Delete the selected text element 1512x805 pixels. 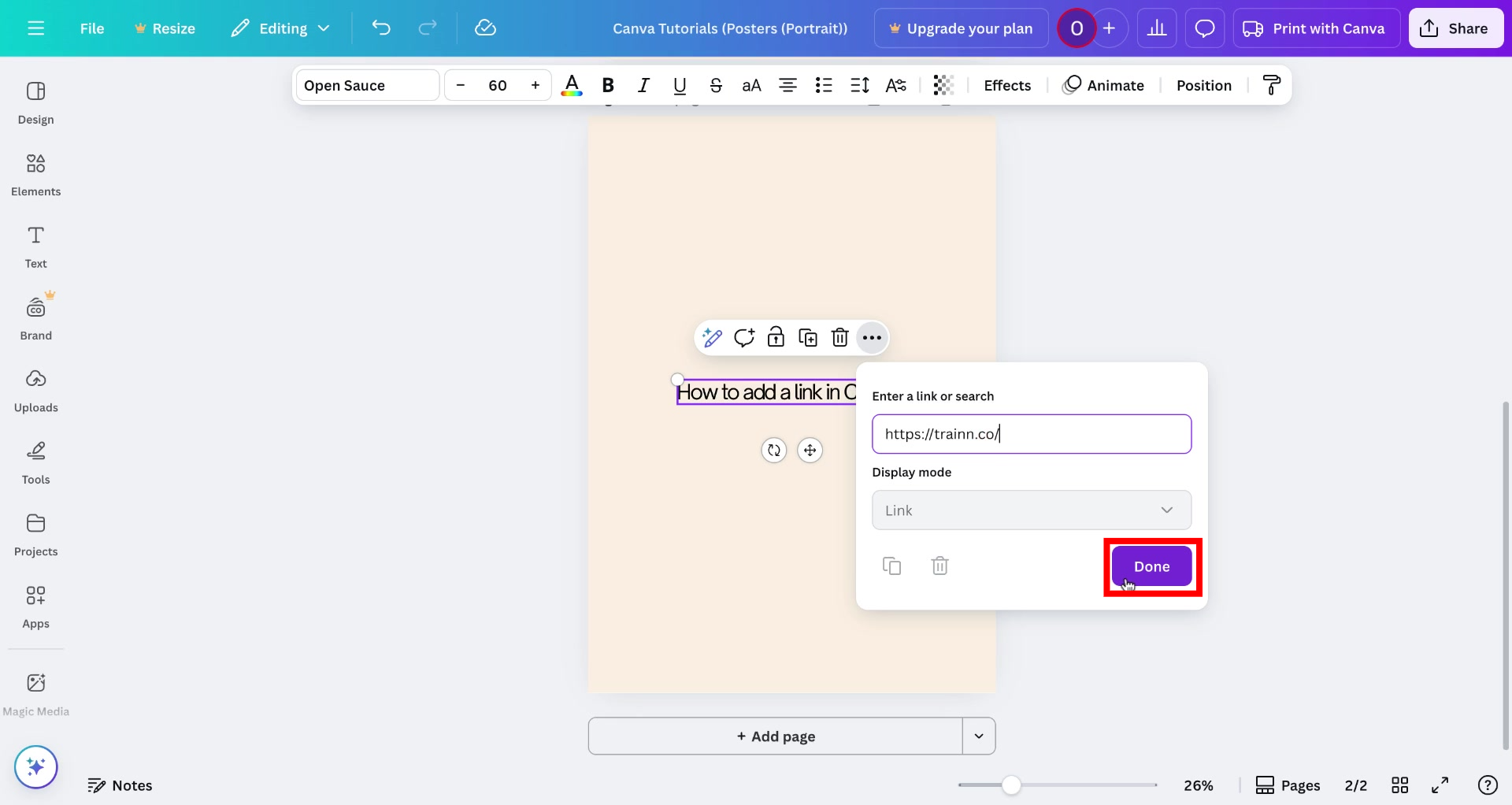point(839,337)
